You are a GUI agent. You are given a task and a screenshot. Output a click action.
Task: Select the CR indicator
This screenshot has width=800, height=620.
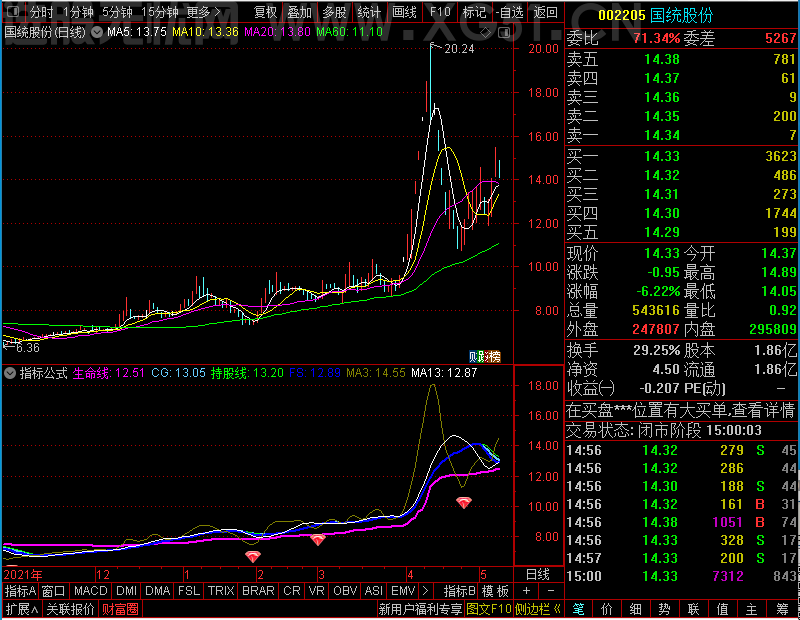pyautogui.click(x=291, y=591)
